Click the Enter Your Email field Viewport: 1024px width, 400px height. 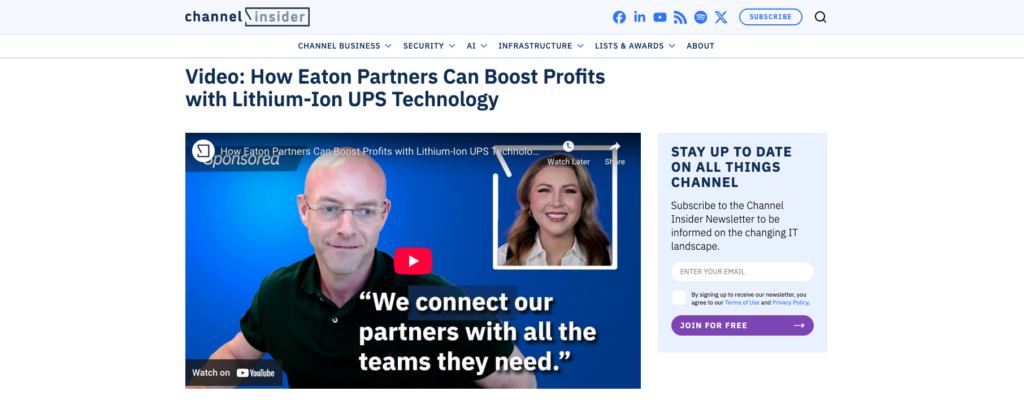click(742, 271)
